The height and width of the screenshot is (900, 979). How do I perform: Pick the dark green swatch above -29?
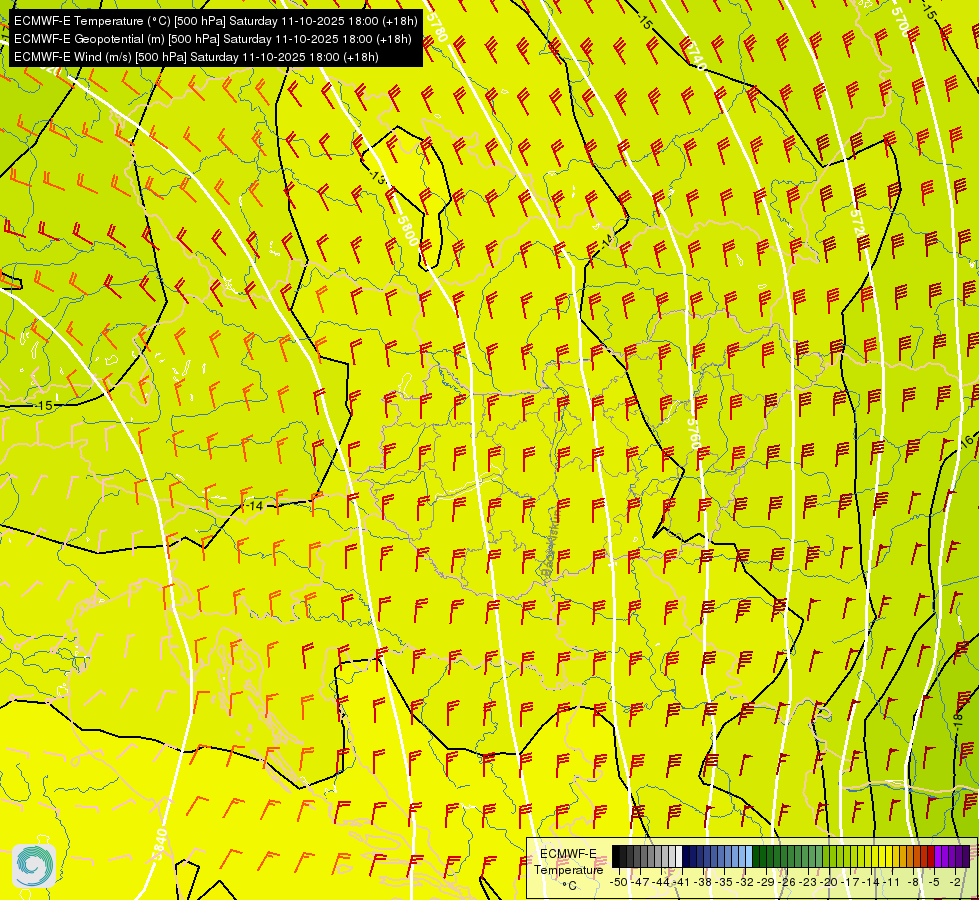point(763,856)
